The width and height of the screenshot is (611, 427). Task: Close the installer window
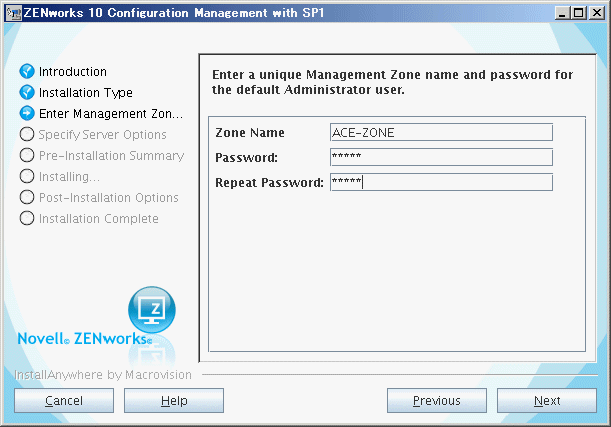(597, 13)
